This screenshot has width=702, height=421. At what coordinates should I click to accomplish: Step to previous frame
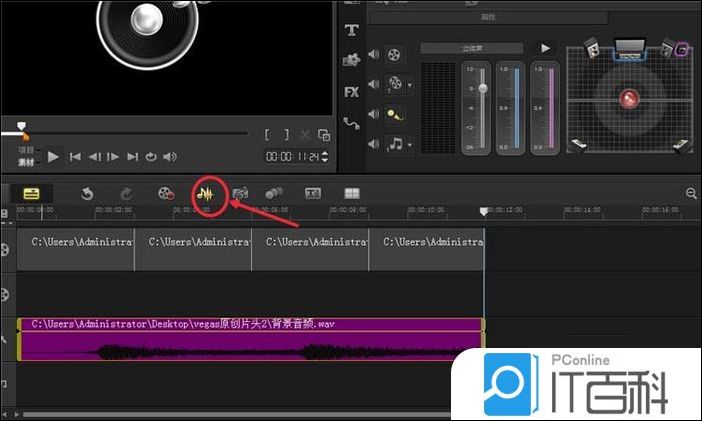pyautogui.click(x=94, y=157)
